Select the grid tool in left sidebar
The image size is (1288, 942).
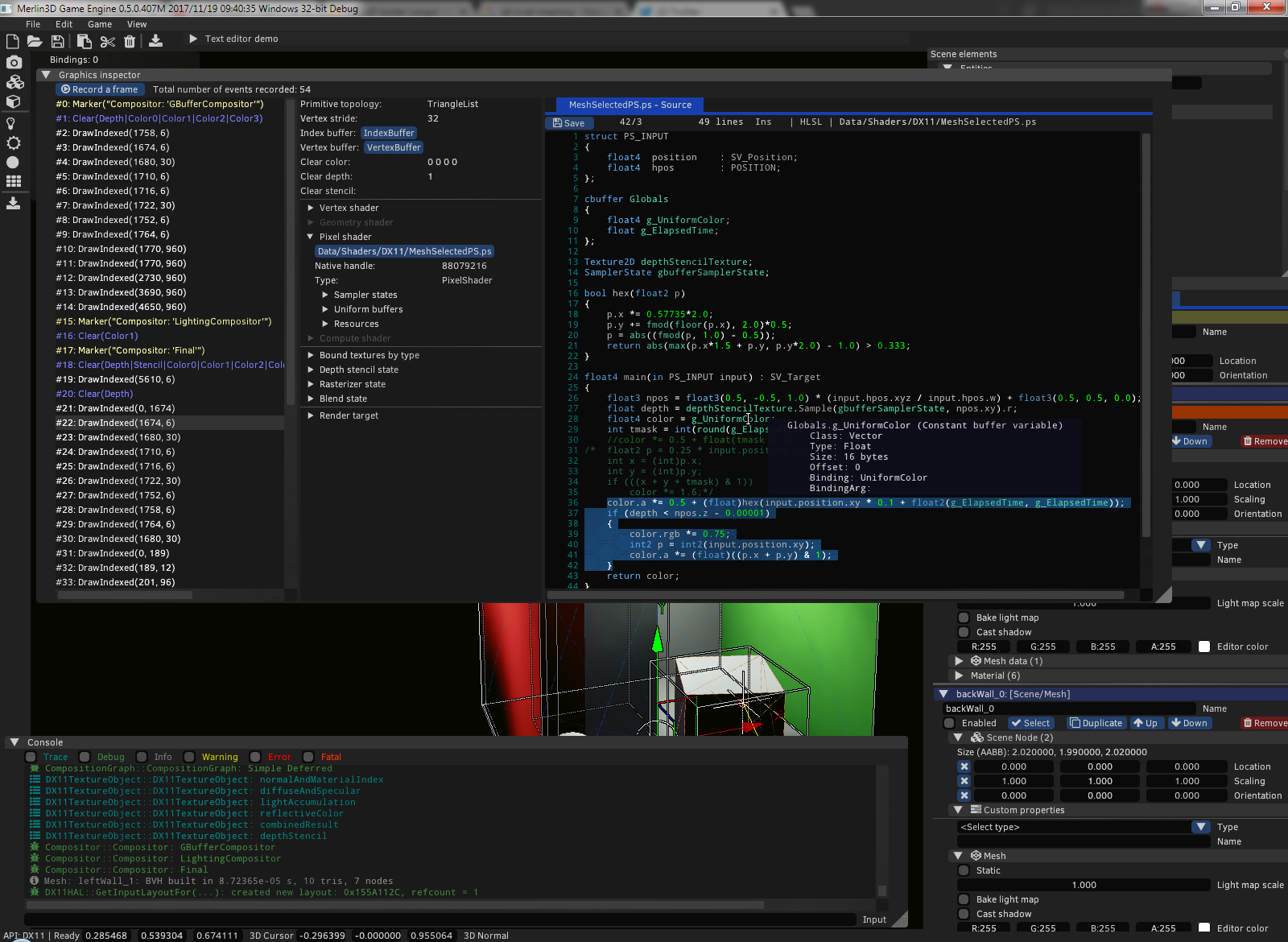click(14, 182)
